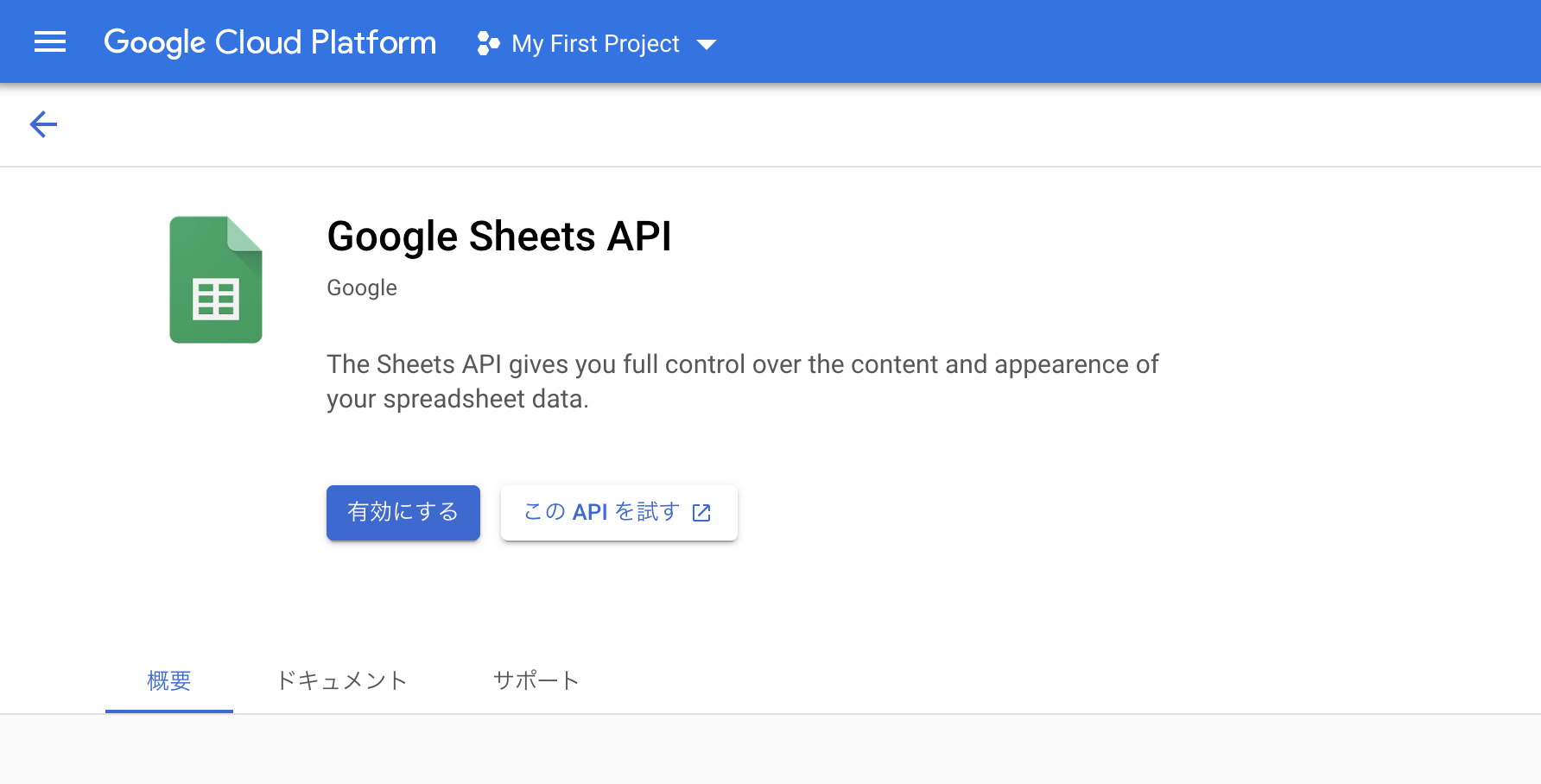Open the ドキュメント tab
1541x784 pixels.
341,680
